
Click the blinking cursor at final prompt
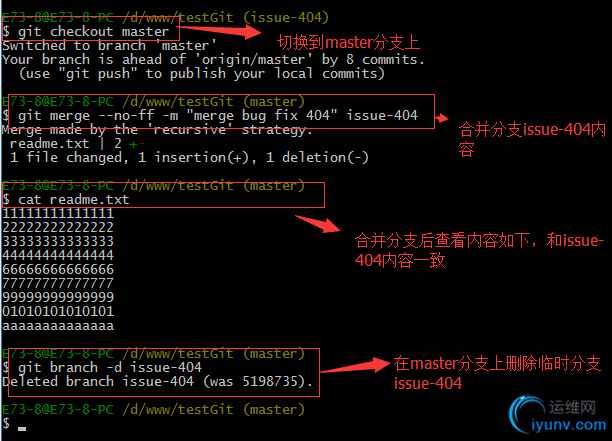[22, 429]
